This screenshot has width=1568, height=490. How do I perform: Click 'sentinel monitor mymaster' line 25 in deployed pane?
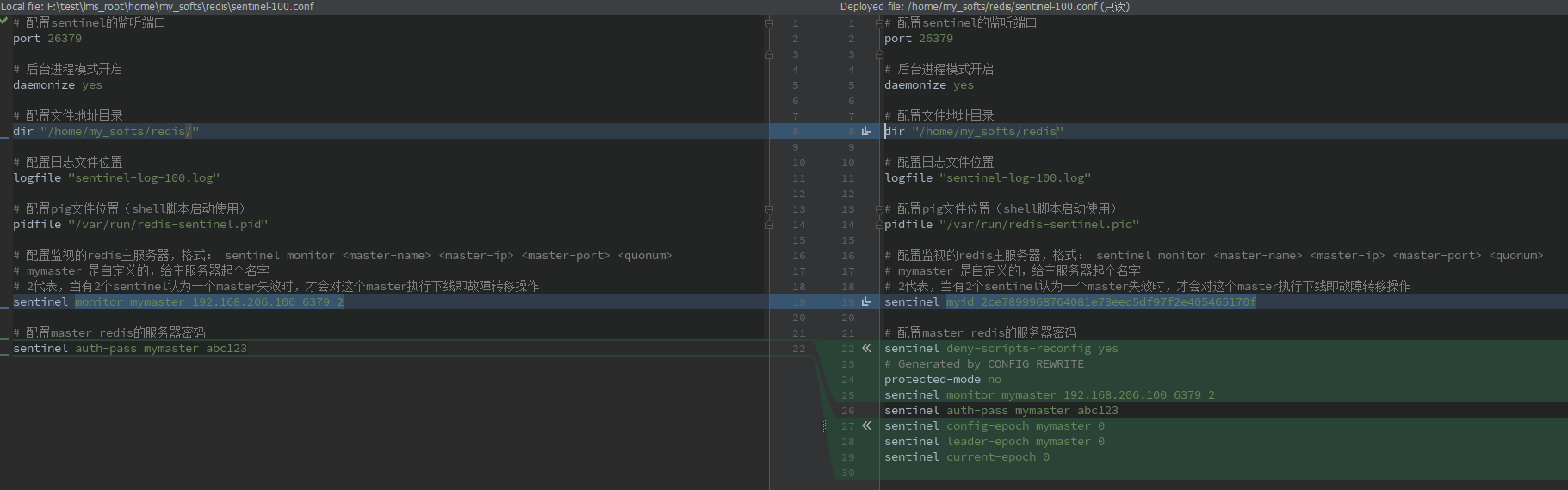click(1050, 394)
